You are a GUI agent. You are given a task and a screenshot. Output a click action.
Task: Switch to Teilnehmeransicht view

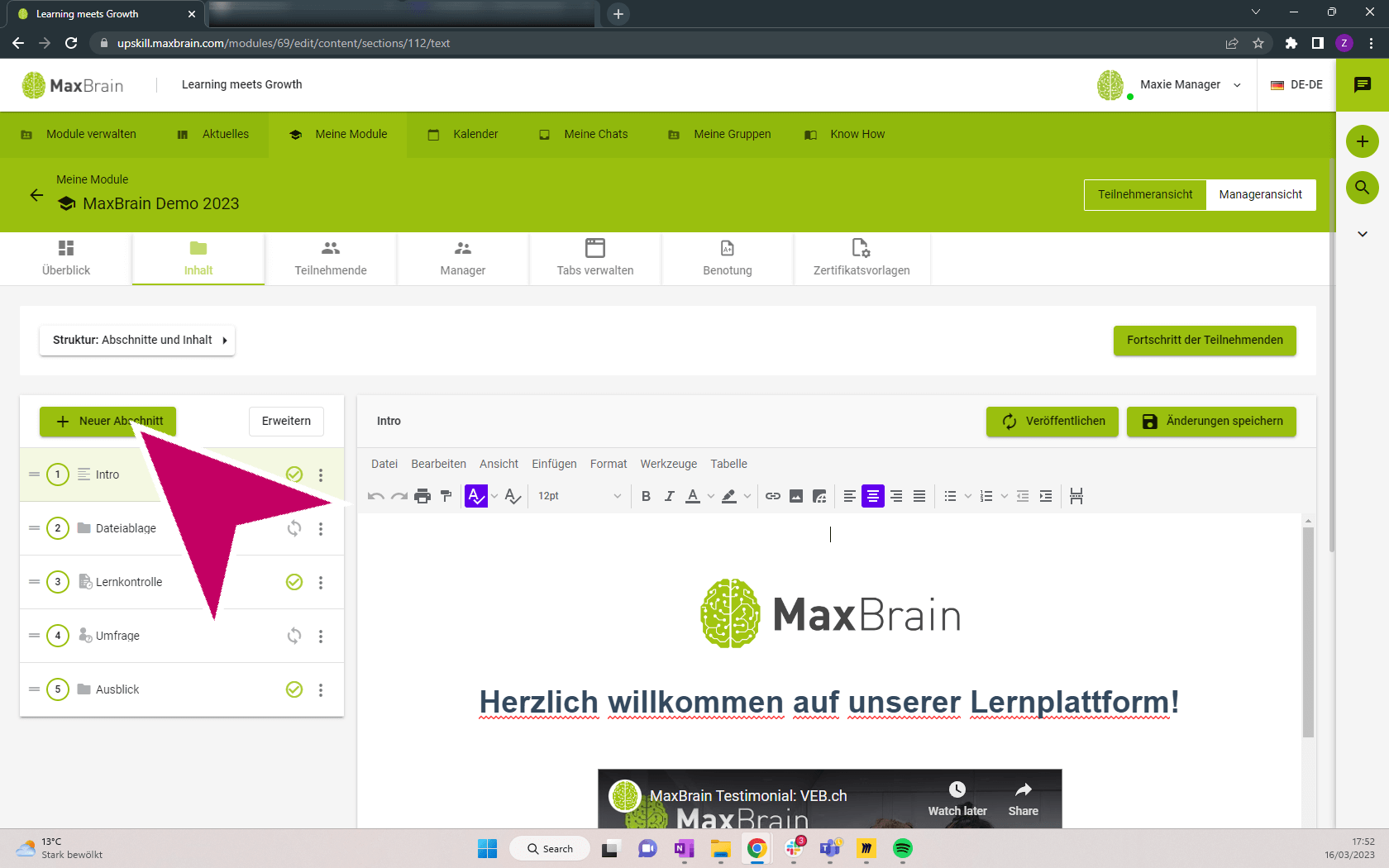[1145, 195]
